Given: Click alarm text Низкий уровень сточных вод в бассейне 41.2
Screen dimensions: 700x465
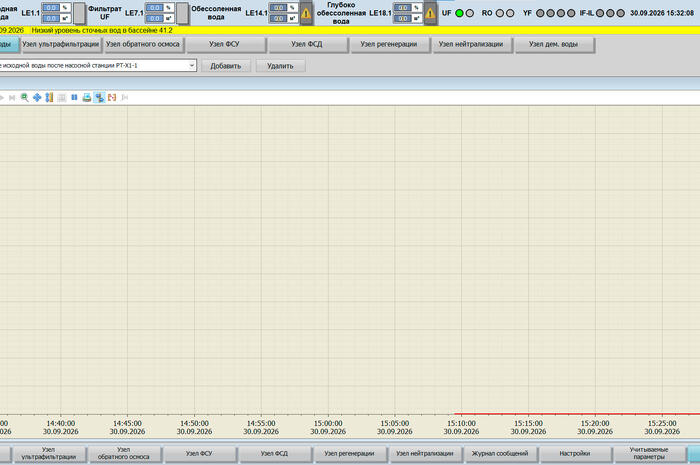Looking at the screenshot, I should (102, 30).
